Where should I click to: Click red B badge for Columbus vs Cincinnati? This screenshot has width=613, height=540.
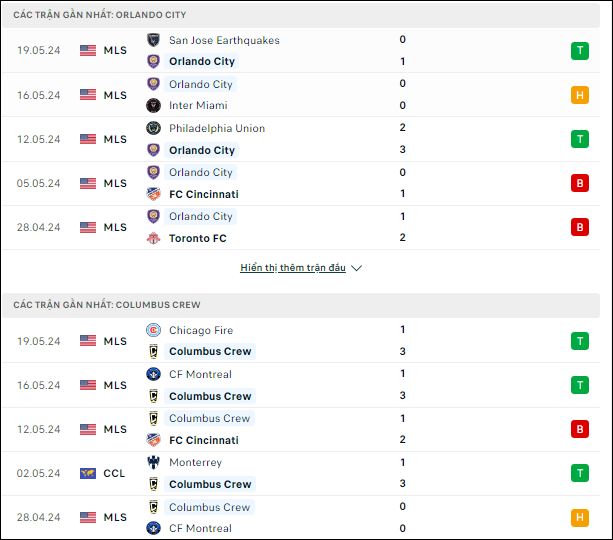(580, 429)
